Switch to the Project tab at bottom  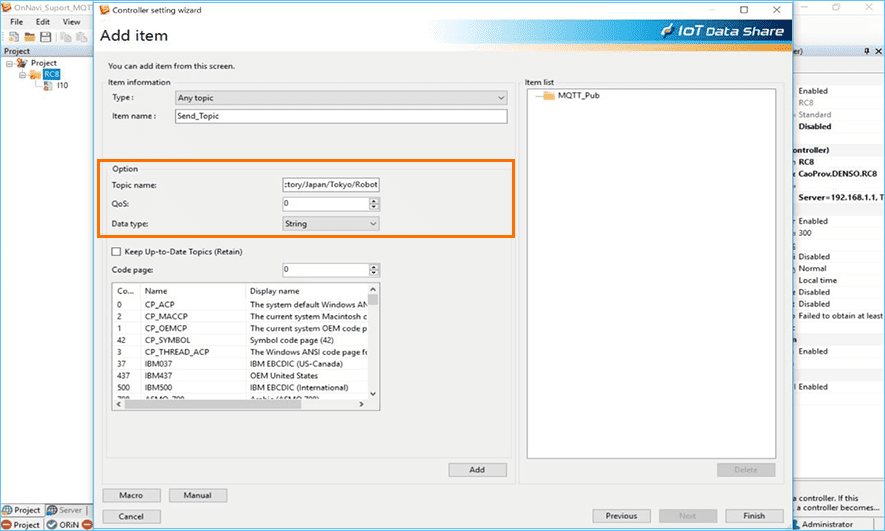[x=21, y=510]
